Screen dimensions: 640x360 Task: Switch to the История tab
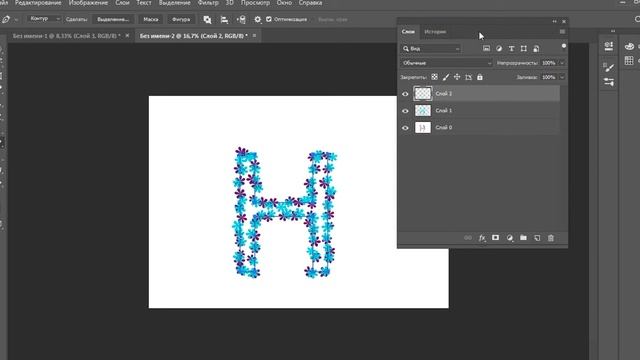435,31
